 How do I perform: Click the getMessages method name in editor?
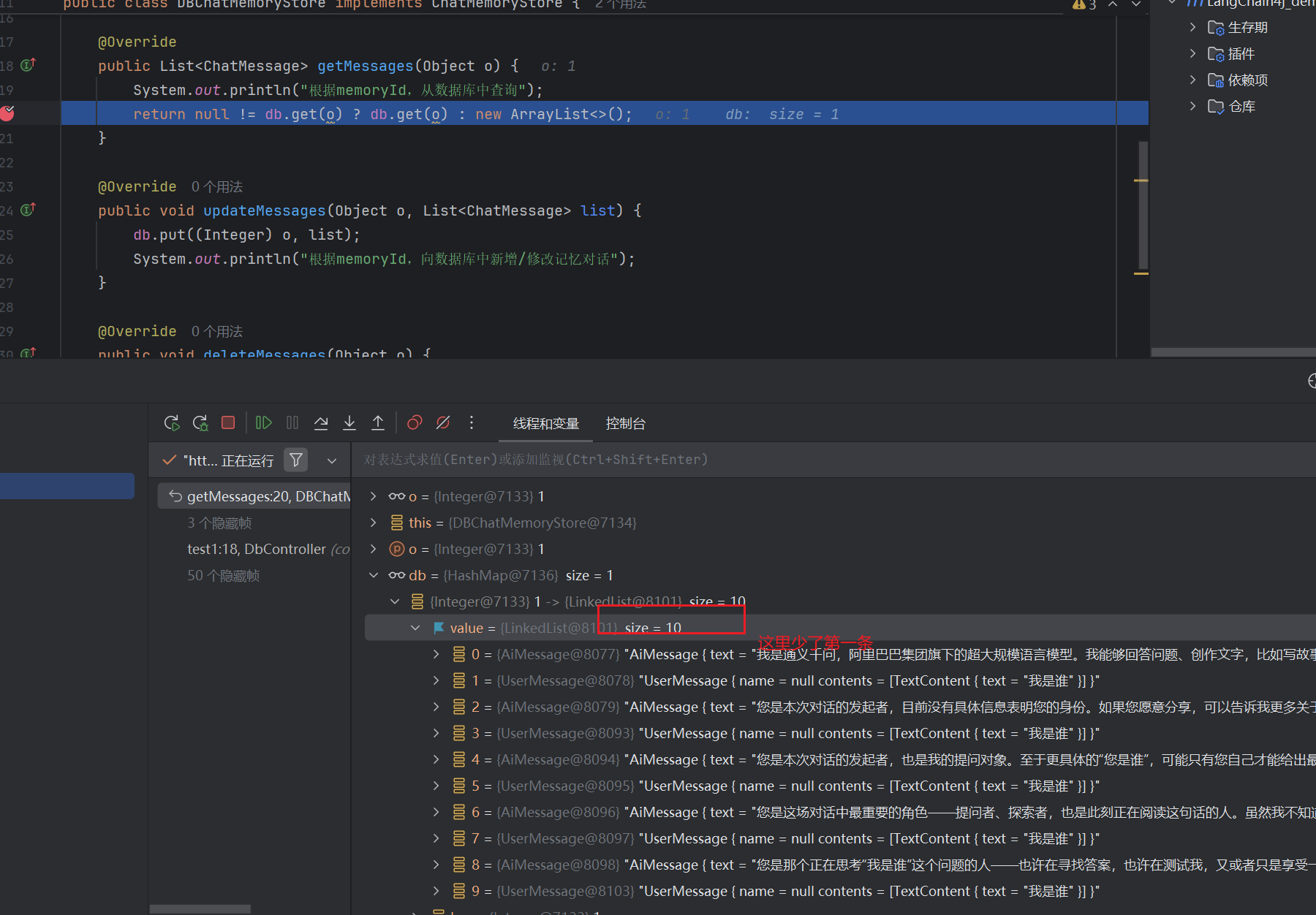pos(366,66)
